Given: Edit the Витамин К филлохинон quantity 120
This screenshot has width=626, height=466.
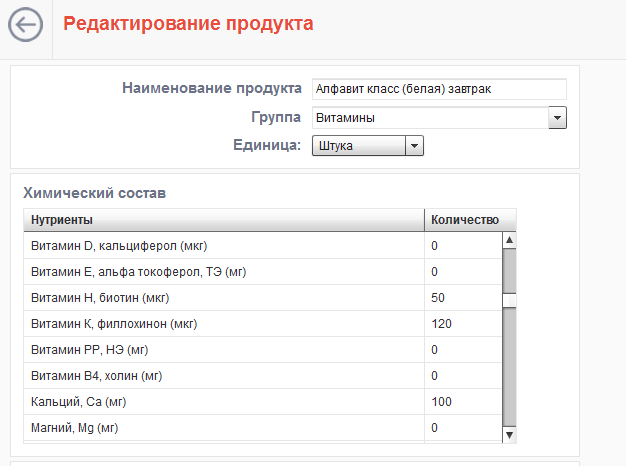Looking at the screenshot, I should [x=463, y=323].
